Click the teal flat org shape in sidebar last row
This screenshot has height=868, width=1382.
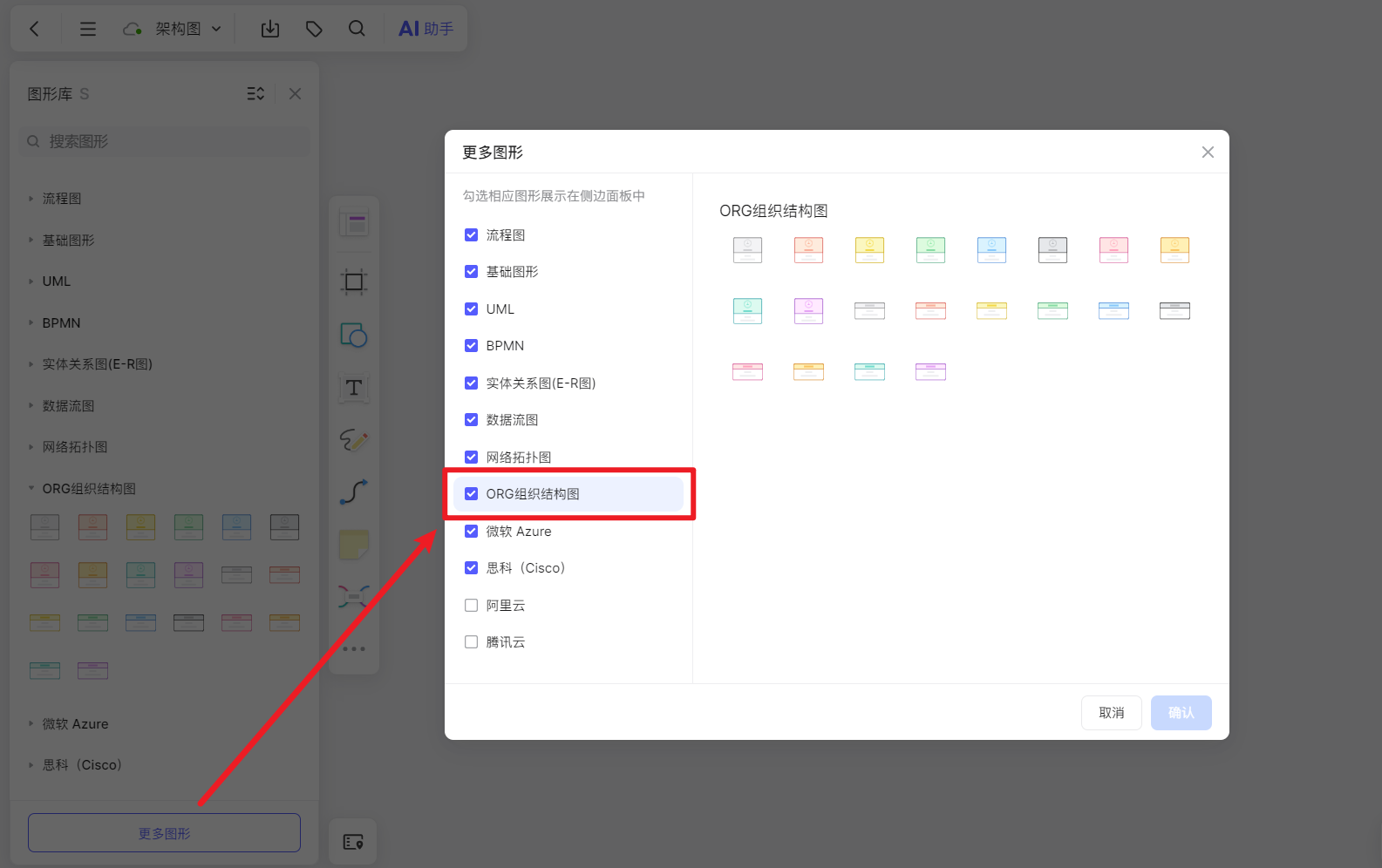pos(45,670)
